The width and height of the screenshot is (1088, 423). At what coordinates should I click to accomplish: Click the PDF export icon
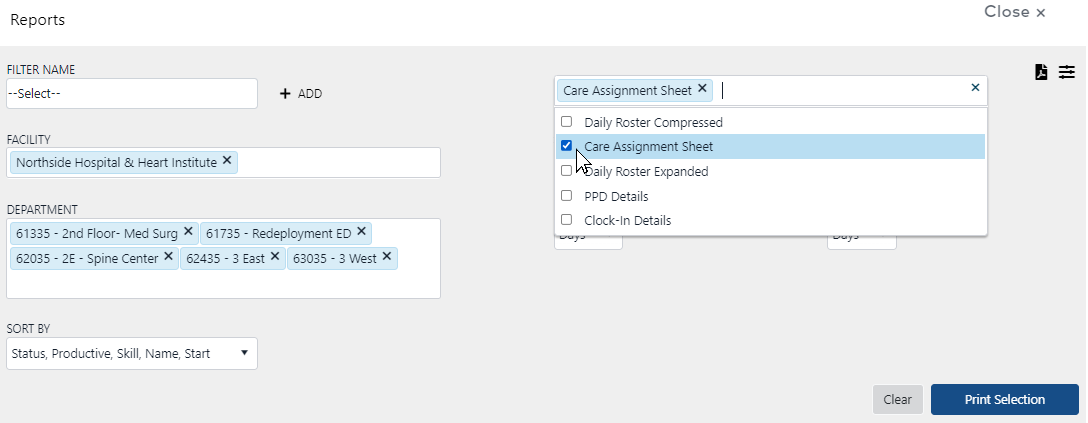pos(1041,72)
